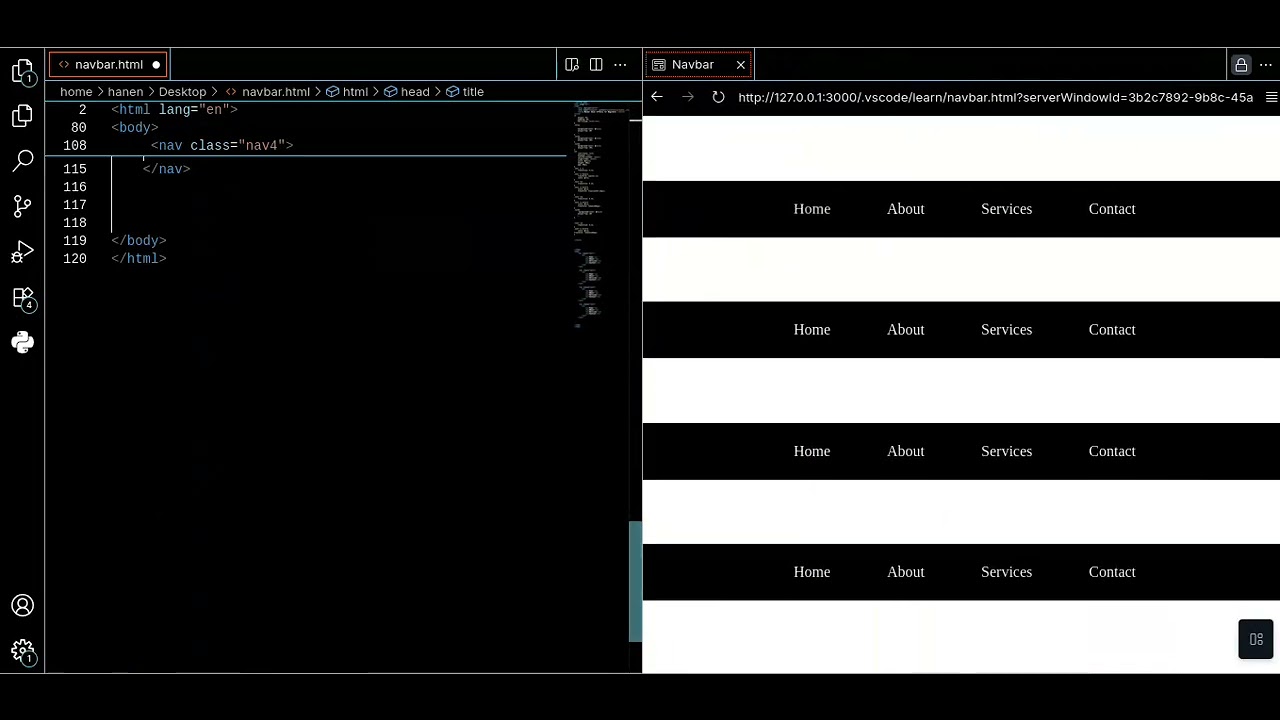Click Contact in the third navbar
Screen dimensions: 1280x720
pyautogui.click(x=1112, y=452)
